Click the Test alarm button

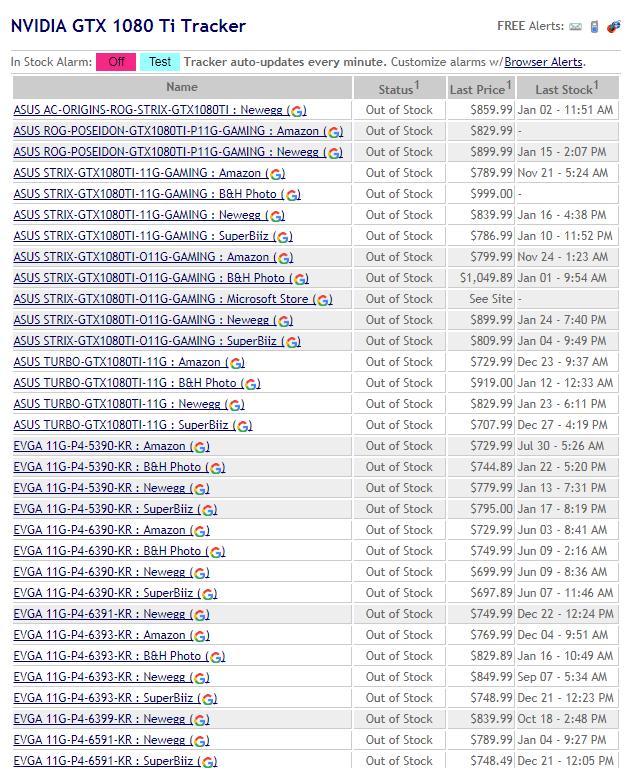pyautogui.click(x=160, y=62)
